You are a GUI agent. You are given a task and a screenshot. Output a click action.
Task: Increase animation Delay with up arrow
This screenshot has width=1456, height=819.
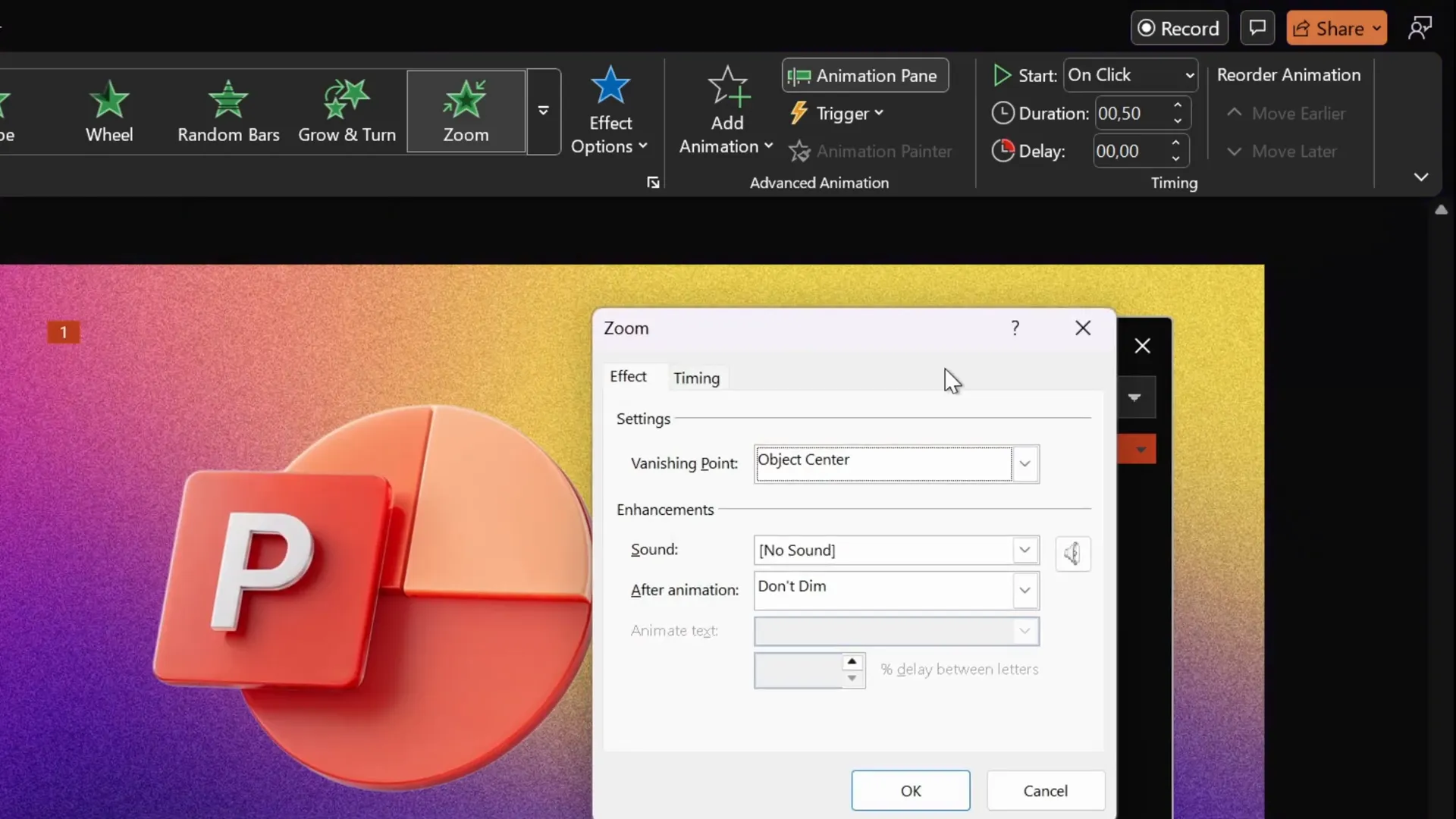tap(1175, 143)
